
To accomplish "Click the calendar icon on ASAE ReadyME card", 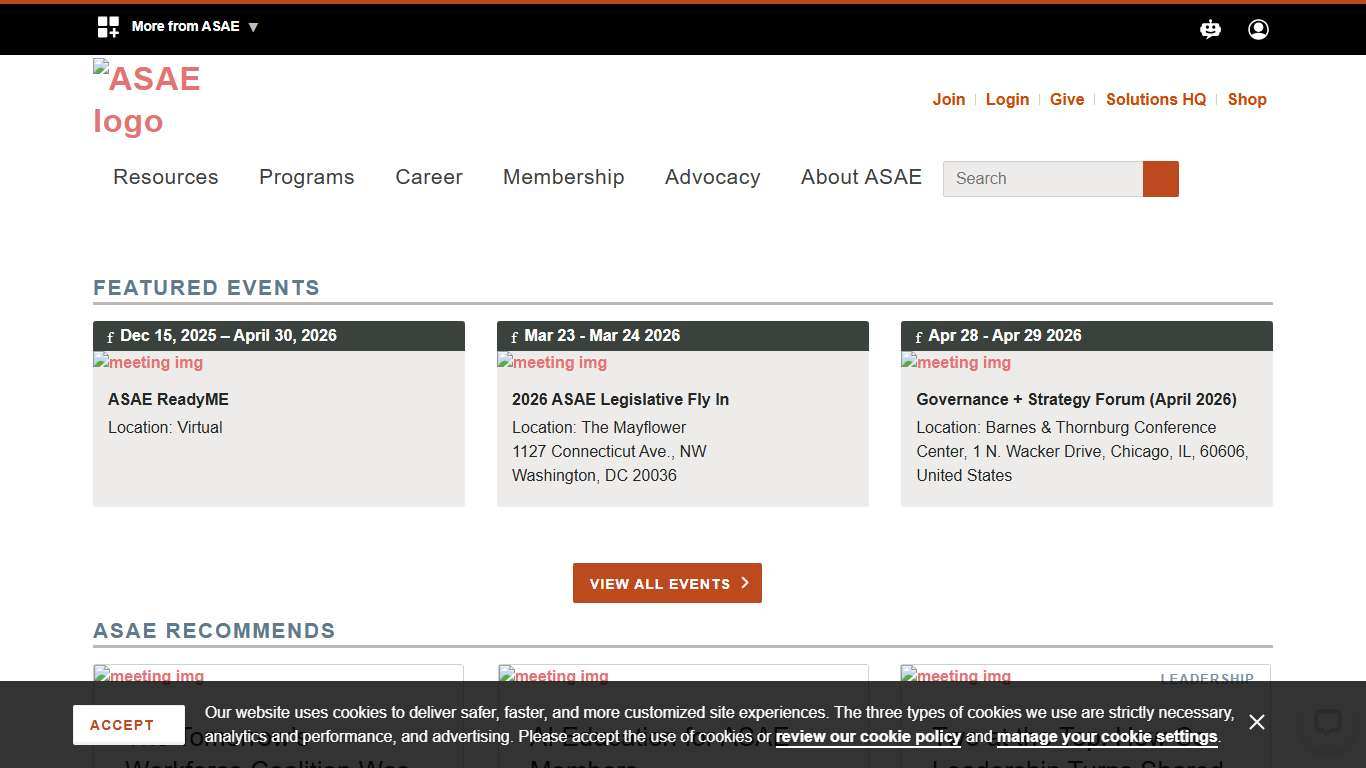I will click(110, 336).
